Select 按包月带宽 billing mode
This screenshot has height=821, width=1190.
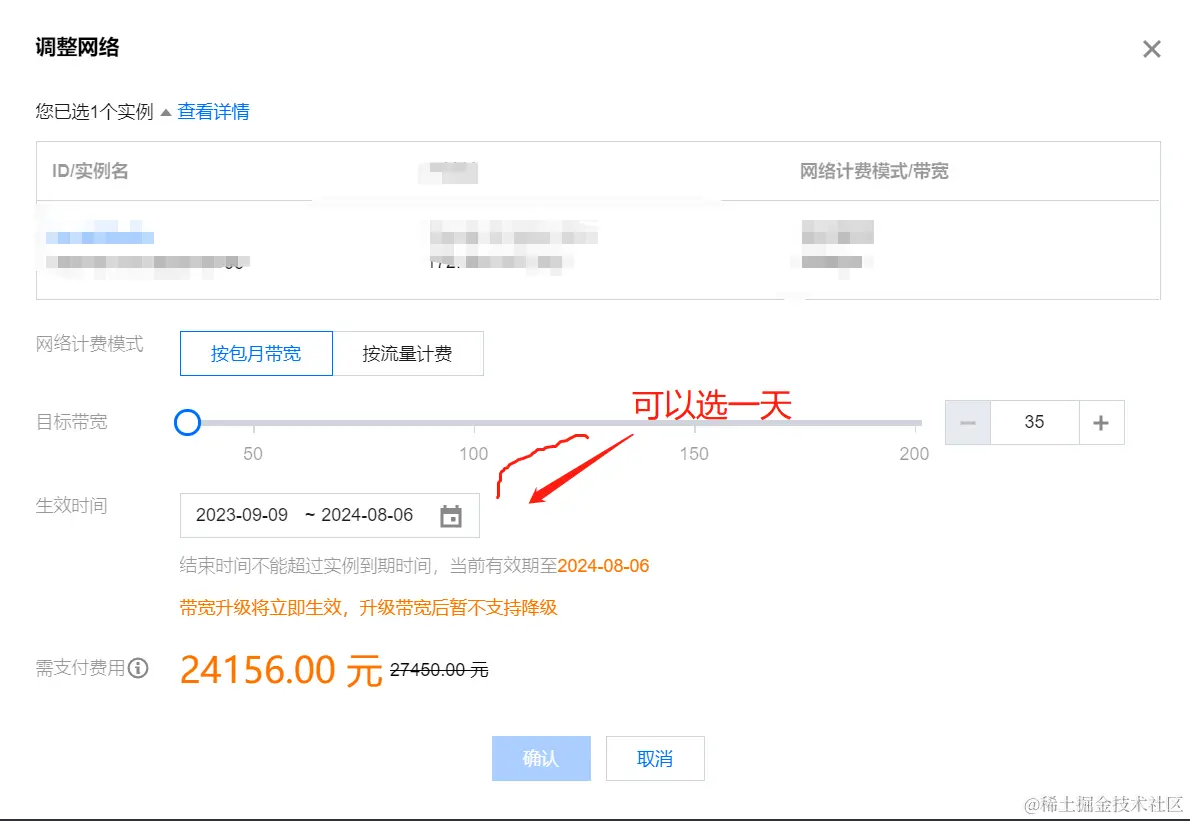(256, 354)
